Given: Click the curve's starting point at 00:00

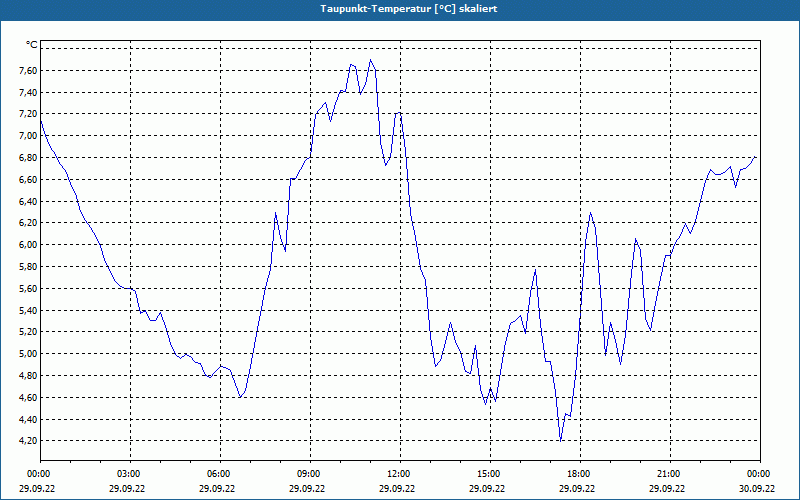Looking at the screenshot, I should [x=41, y=120].
